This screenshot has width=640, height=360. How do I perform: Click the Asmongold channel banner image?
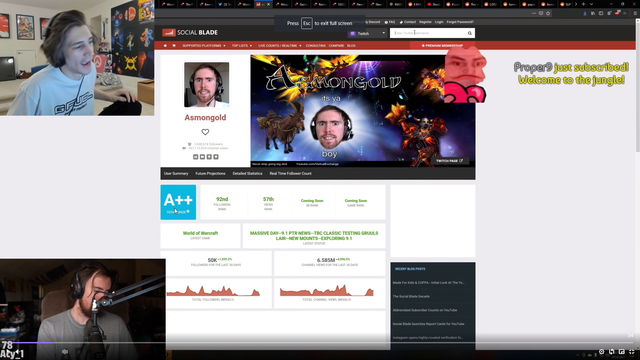click(x=363, y=111)
